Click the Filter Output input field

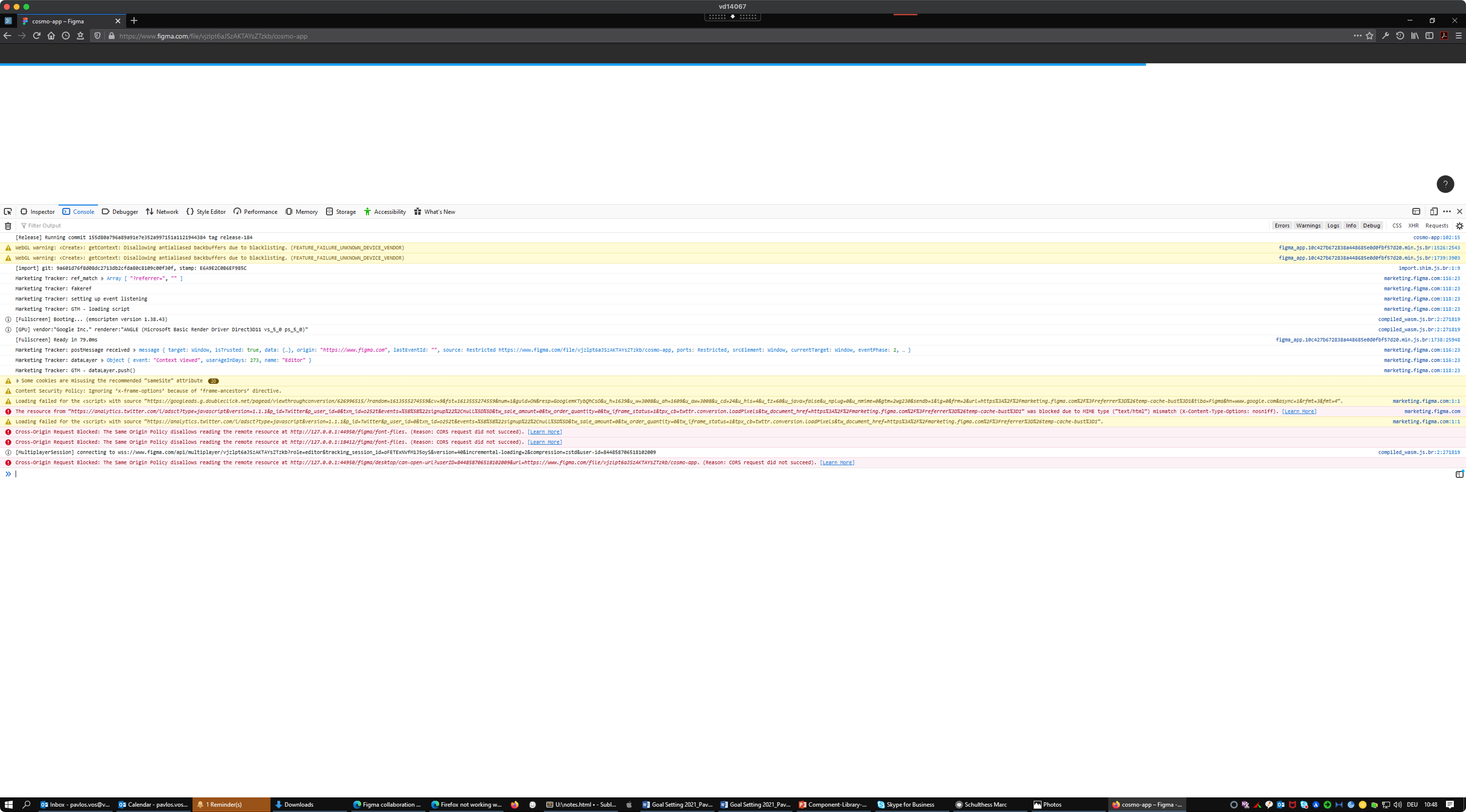643,226
